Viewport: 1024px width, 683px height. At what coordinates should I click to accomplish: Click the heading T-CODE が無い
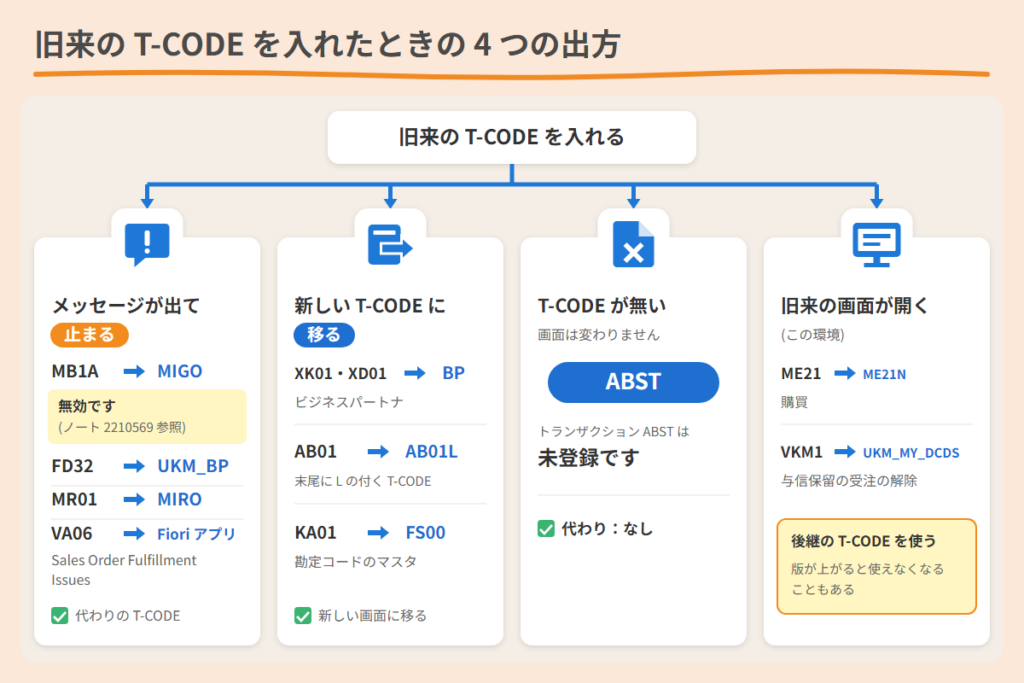tap(601, 306)
